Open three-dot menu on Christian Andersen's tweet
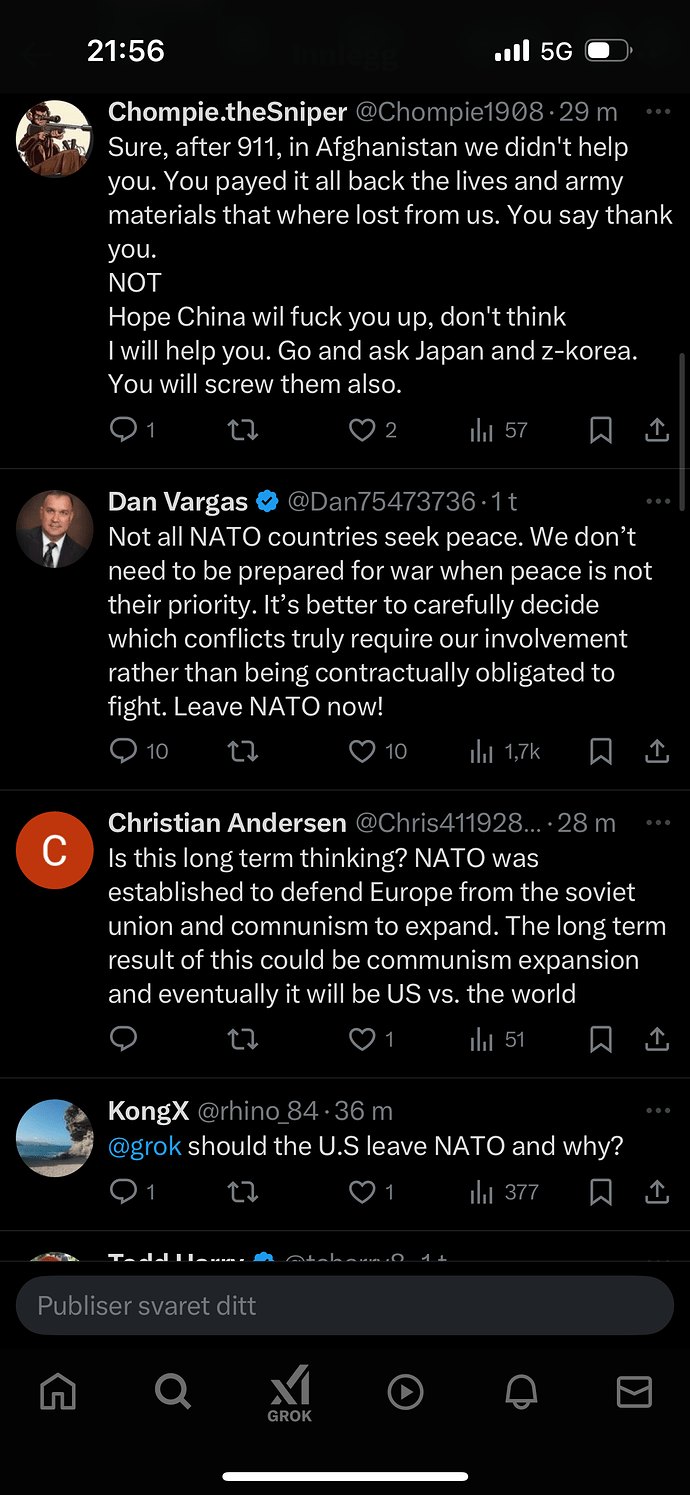Viewport: 690px width, 1495px height. point(658,822)
